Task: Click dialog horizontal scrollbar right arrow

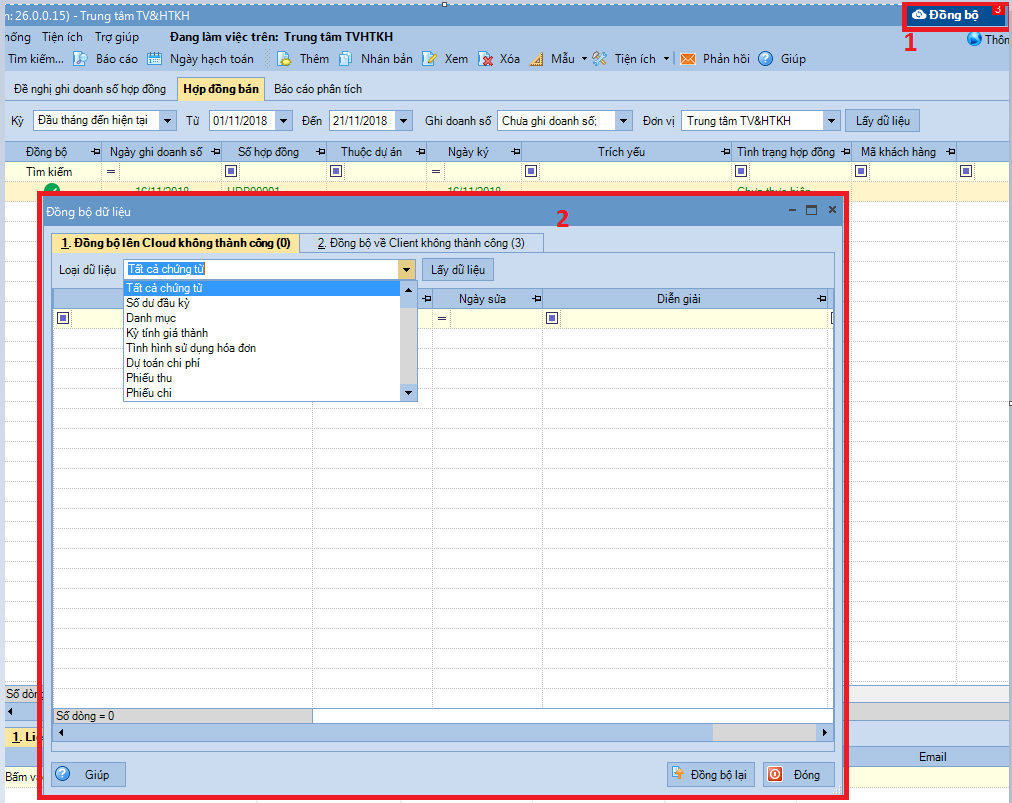Action: (824, 733)
